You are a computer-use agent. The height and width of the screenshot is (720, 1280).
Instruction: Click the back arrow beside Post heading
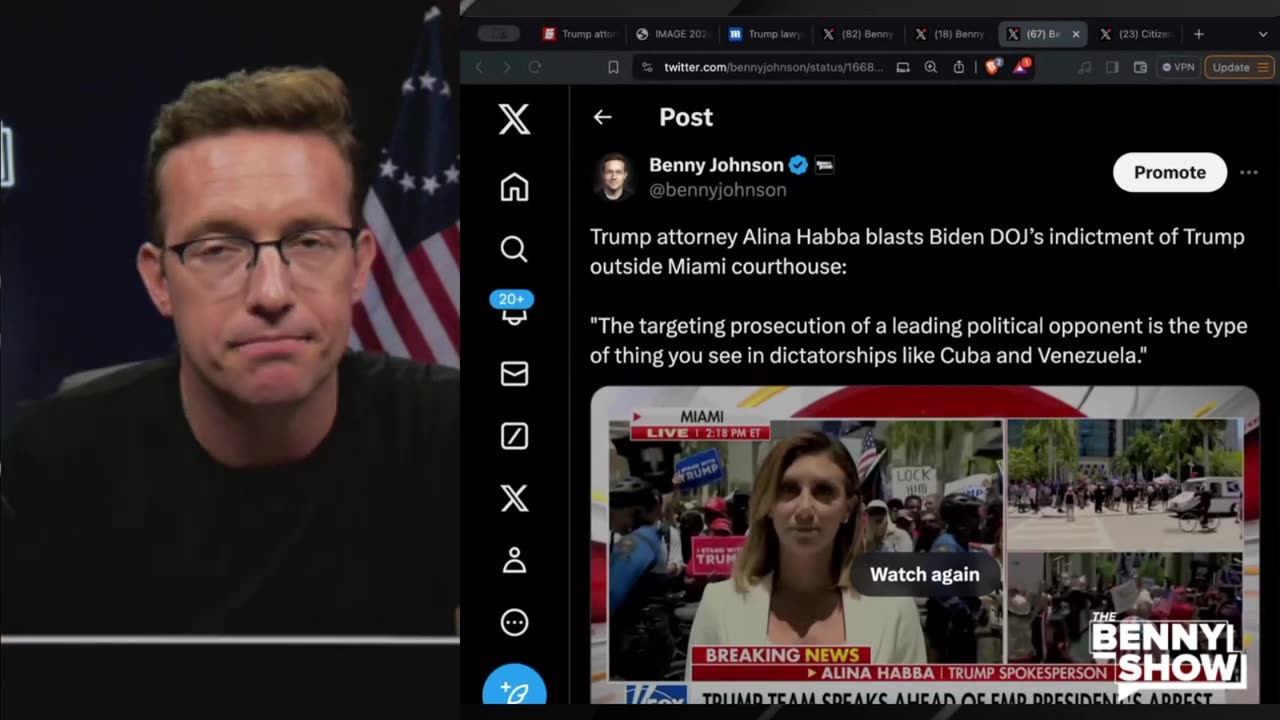coord(602,117)
